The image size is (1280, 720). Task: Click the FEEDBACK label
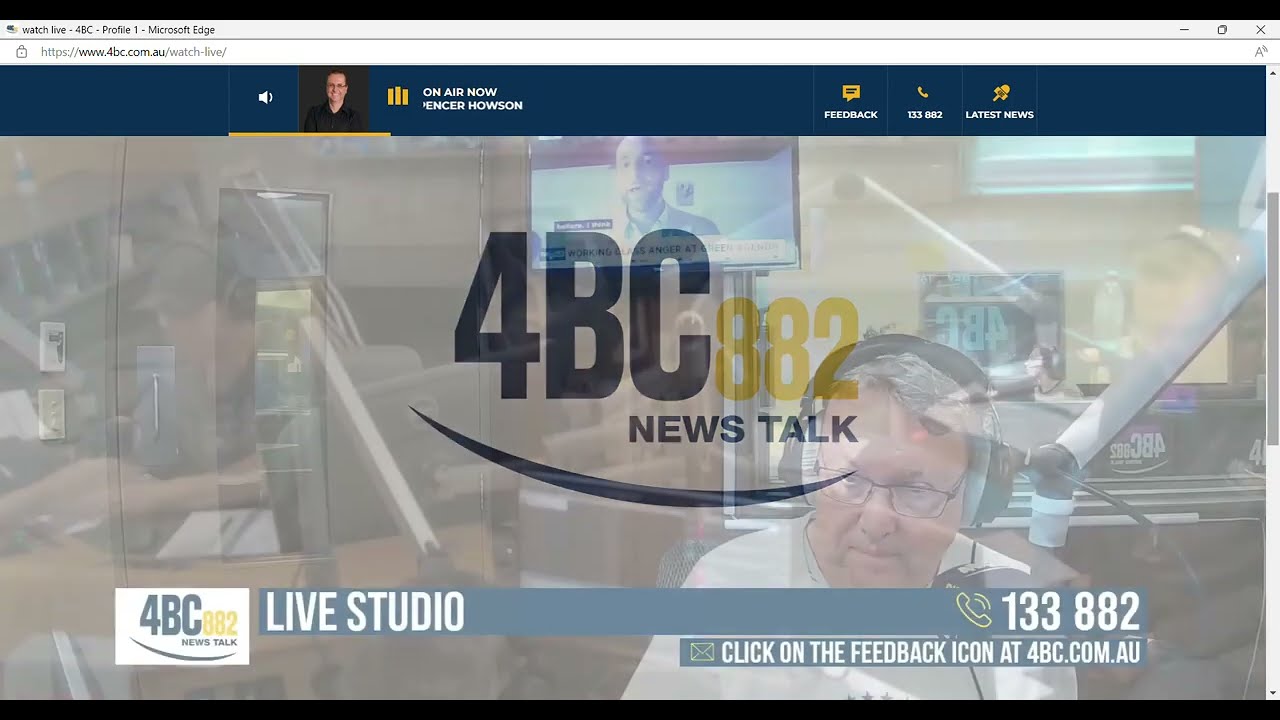(851, 115)
